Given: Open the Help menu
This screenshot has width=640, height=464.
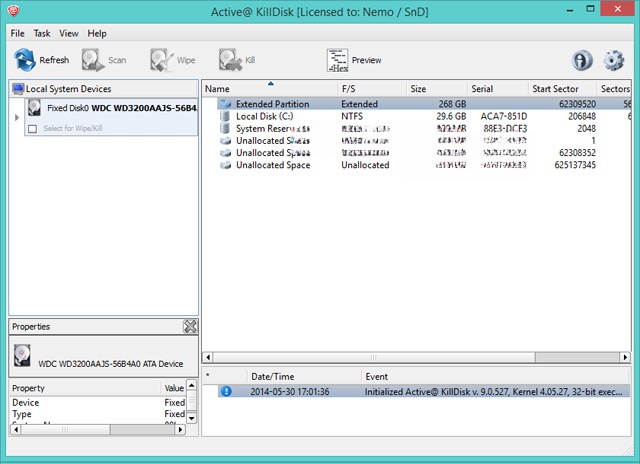Looking at the screenshot, I should click(x=97, y=33).
